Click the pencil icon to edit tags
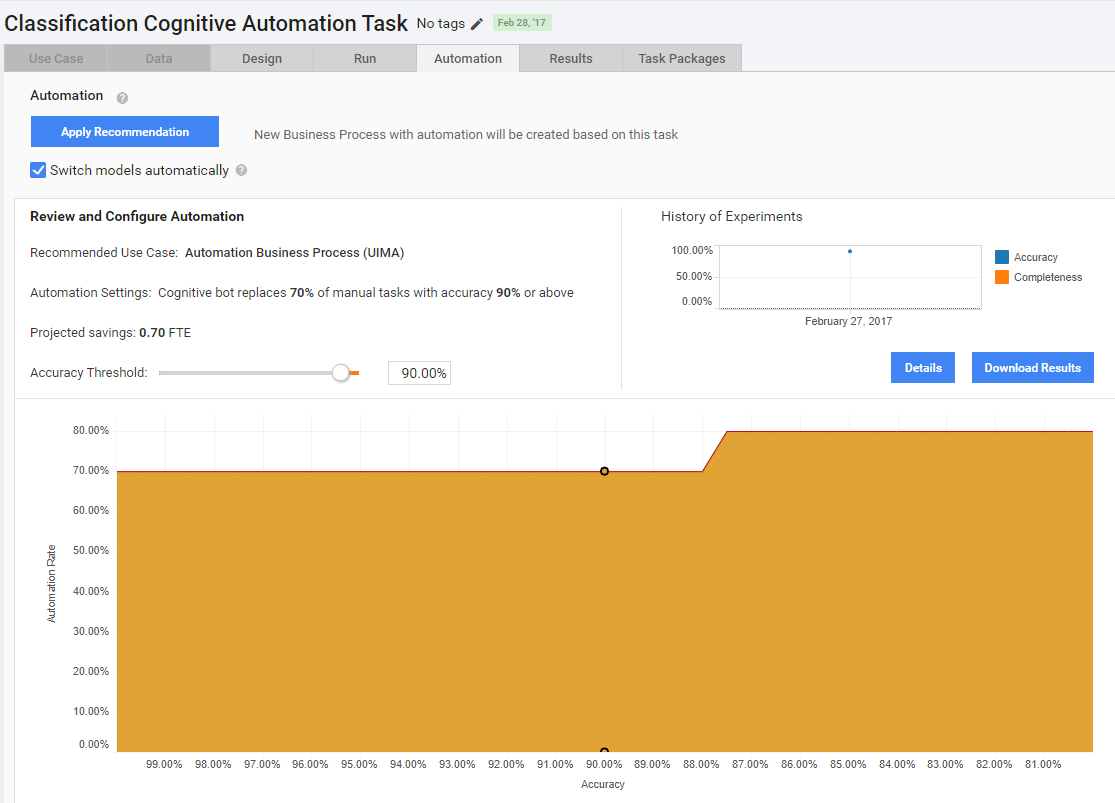Image resolution: width=1115 pixels, height=803 pixels. coord(477,24)
